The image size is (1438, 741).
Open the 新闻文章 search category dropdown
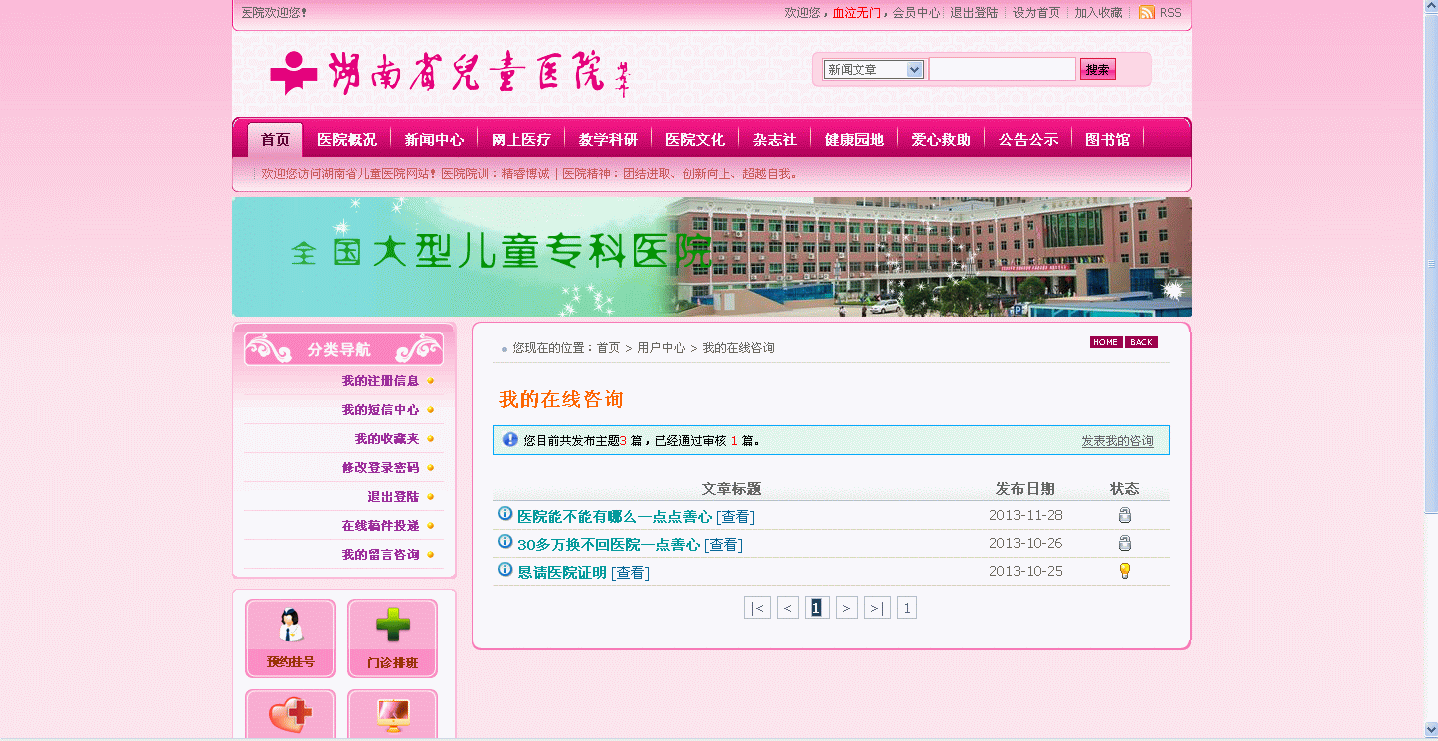tap(872, 70)
